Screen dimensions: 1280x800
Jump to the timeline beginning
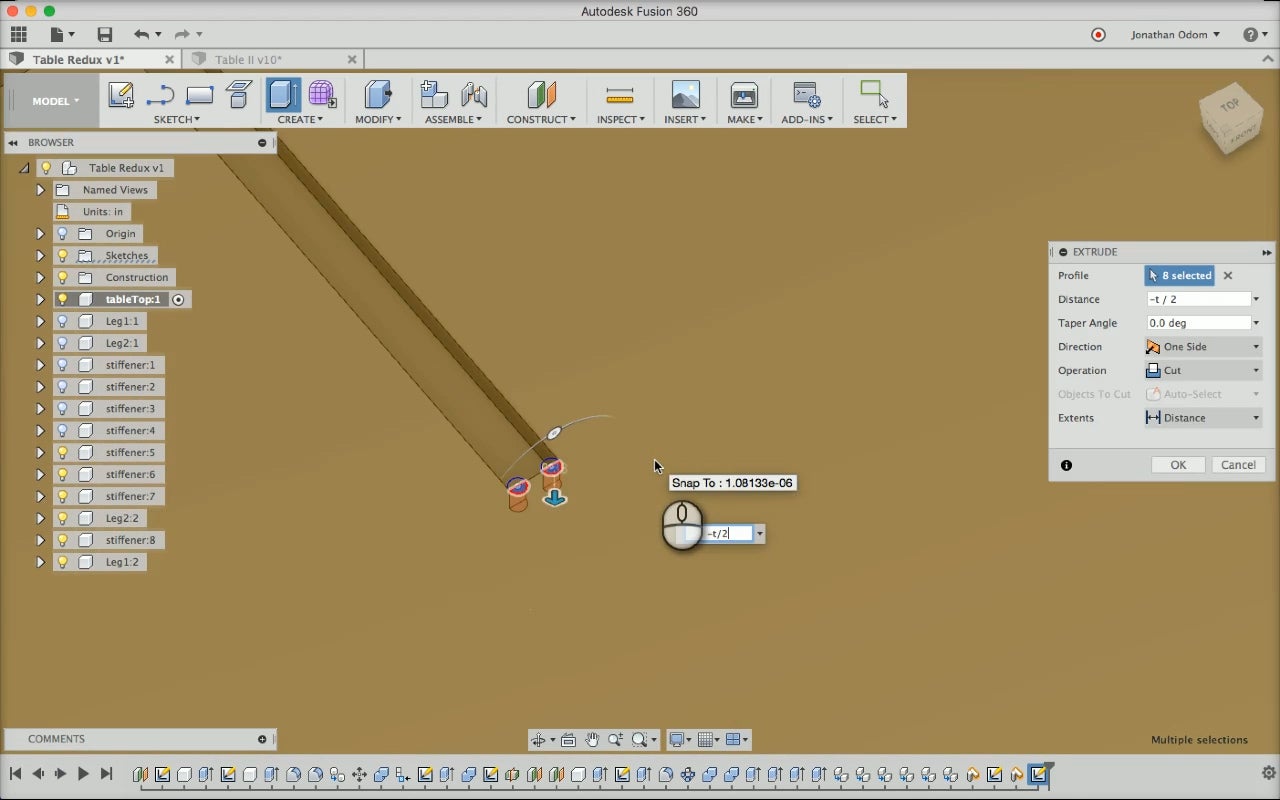click(15, 773)
